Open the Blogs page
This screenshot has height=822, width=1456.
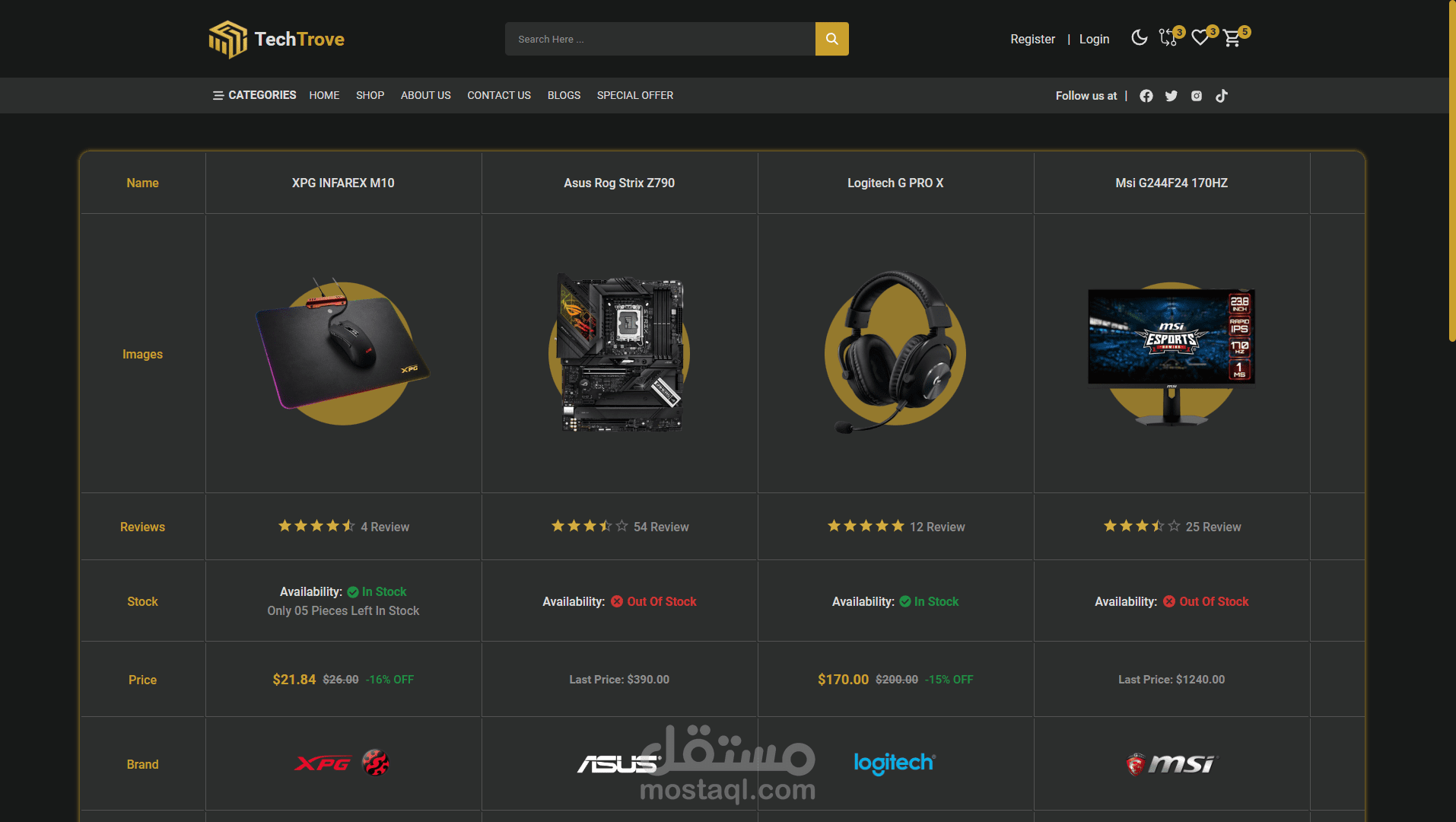pos(564,95)
